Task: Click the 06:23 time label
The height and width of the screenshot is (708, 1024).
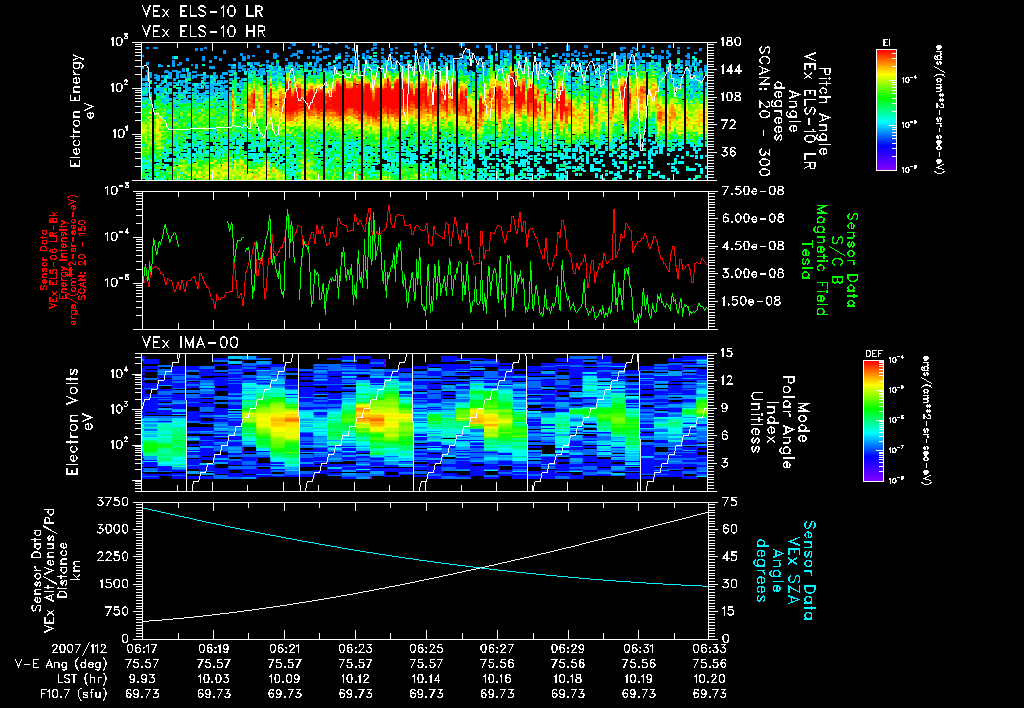Action: tap(355, 649)
